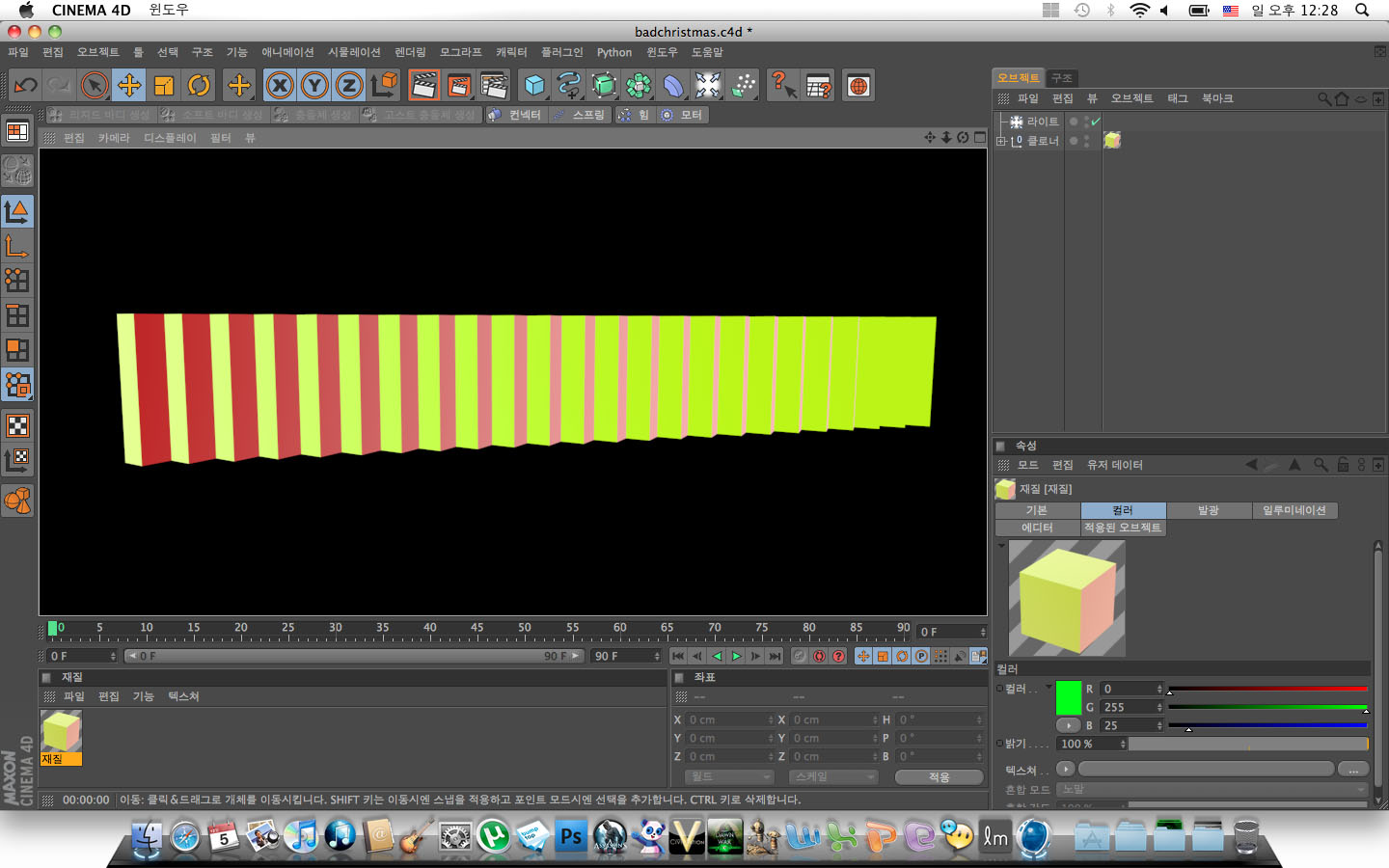Open the 혼합 모드 dropdown
This screenshot has height=868, width=1389.
[1213, 789]
